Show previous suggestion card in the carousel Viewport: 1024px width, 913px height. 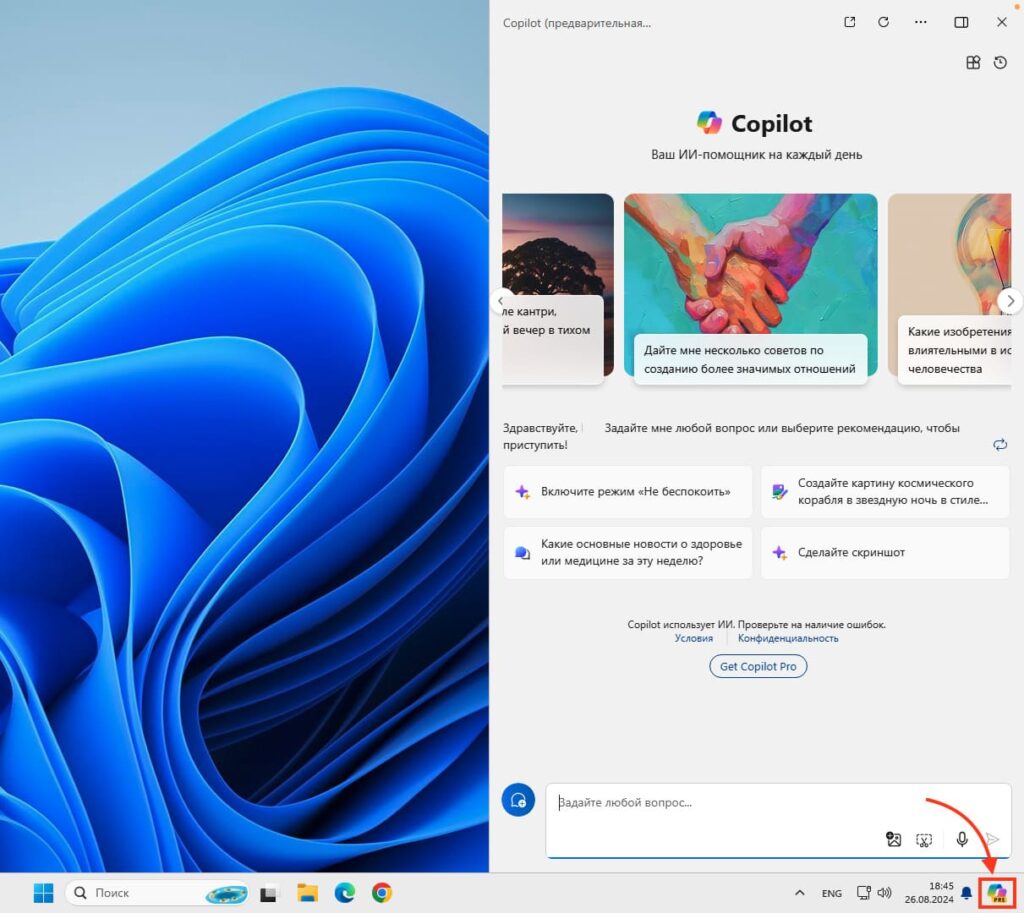502,301
